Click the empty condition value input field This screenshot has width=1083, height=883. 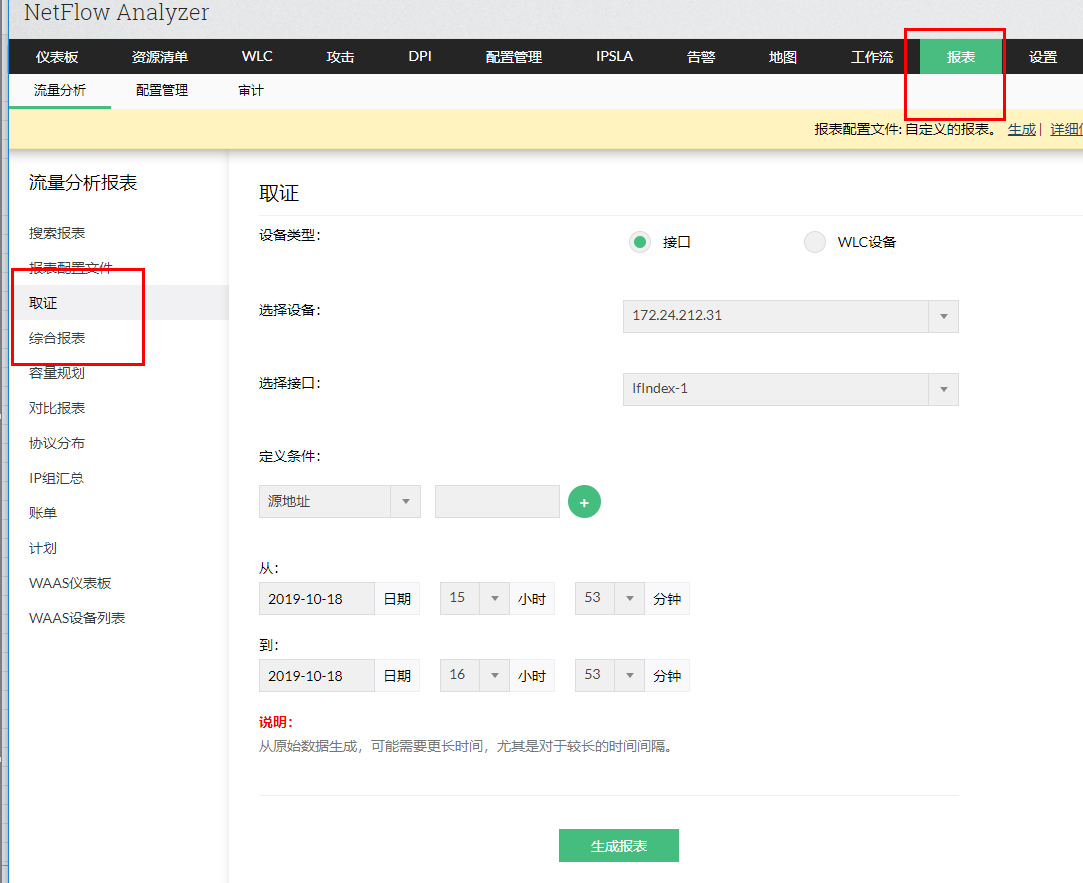tap(496, 501)
